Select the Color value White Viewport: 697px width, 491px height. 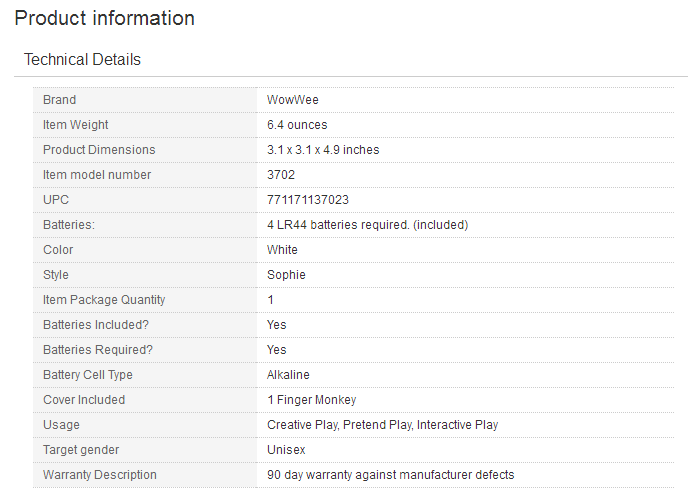point(282,250)
